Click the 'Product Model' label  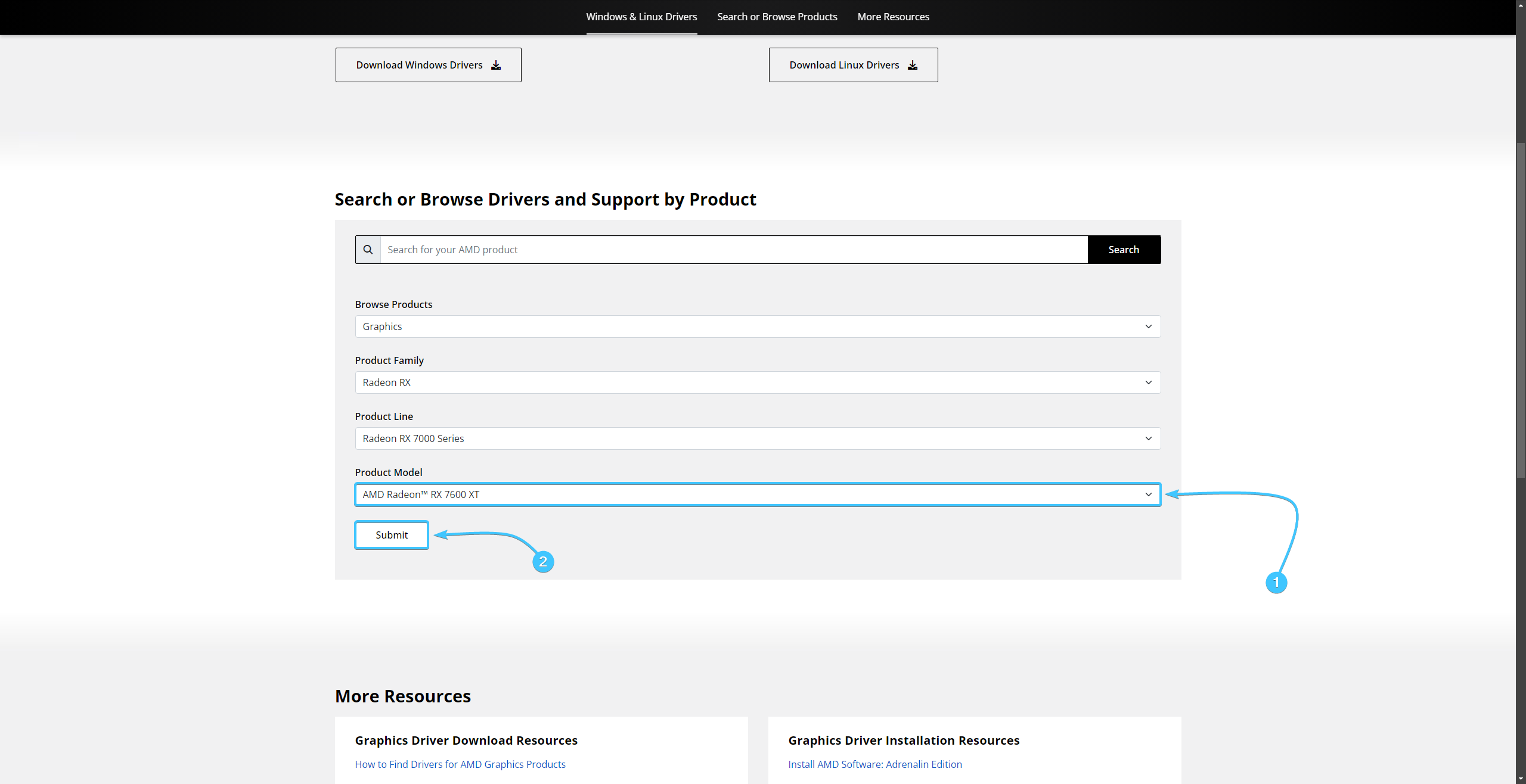(389, 472)
